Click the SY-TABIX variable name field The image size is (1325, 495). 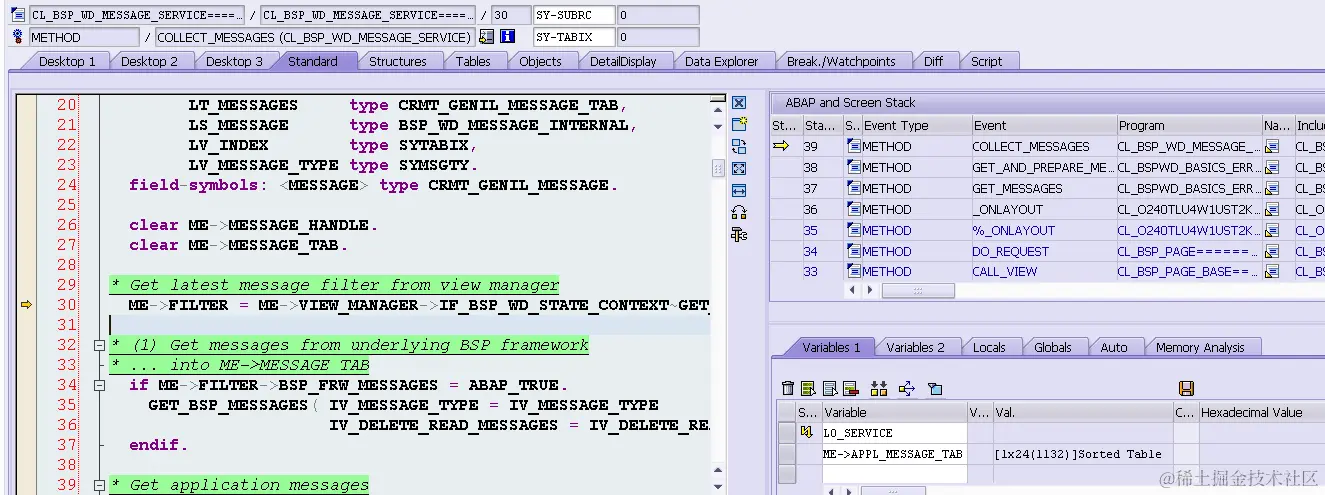pyautogui.click(x=573, y=37)
